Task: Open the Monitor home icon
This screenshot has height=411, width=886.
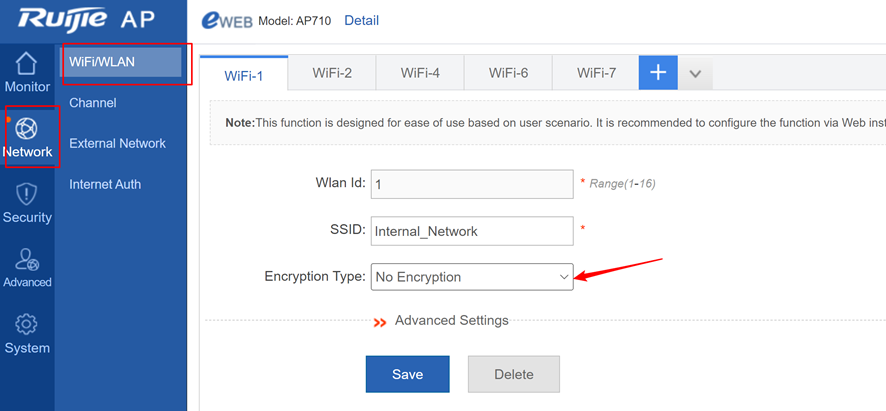Action: (27, 64)
